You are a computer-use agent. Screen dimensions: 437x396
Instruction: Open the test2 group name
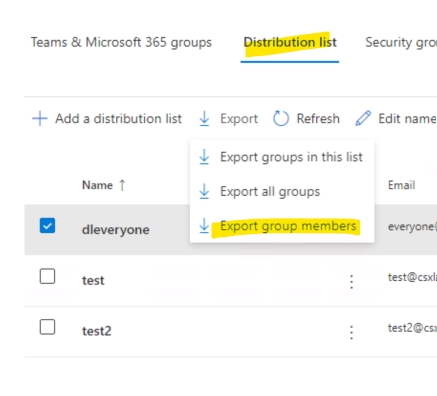[x=97, y=331]
